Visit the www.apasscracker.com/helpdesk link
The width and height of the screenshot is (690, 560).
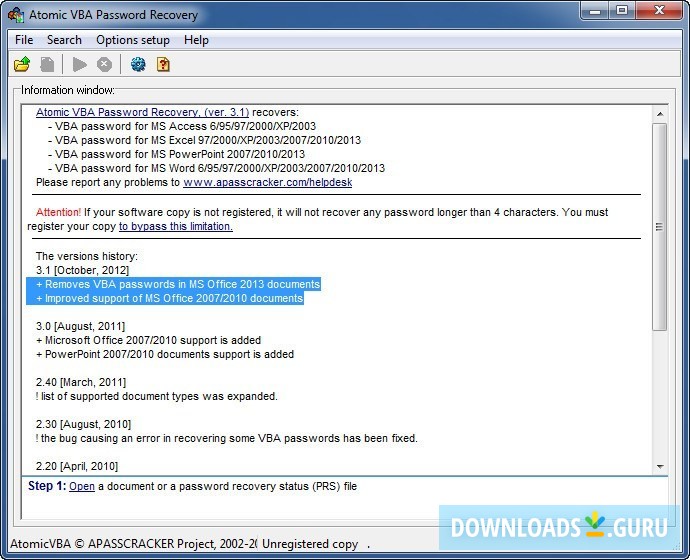(x=268, y=182)
